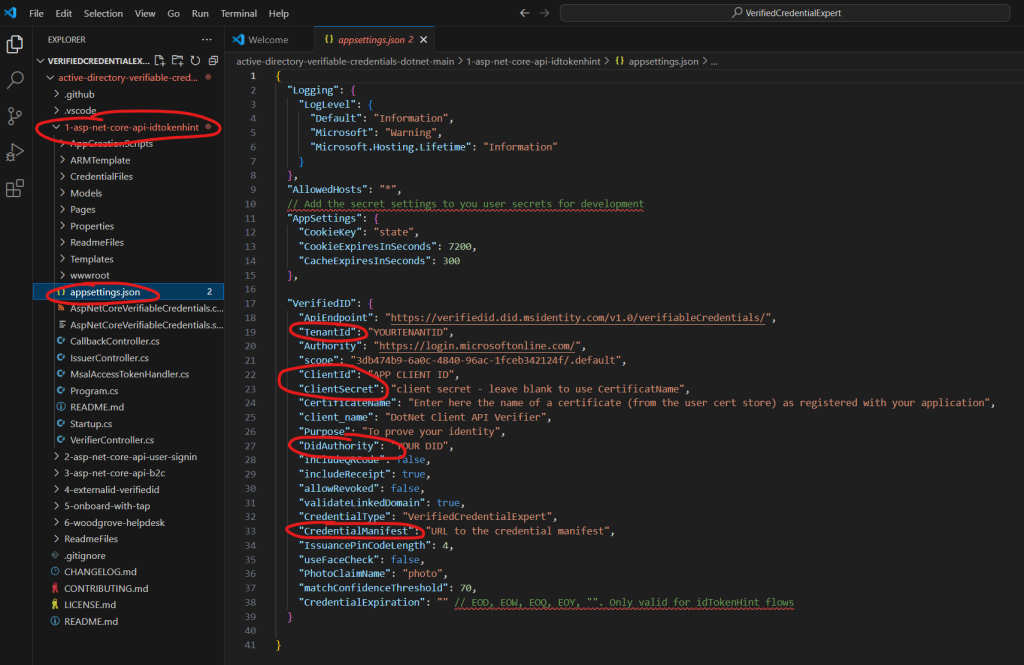
Task: Refresh the Explorer tree
Action: tap(195, 61)
